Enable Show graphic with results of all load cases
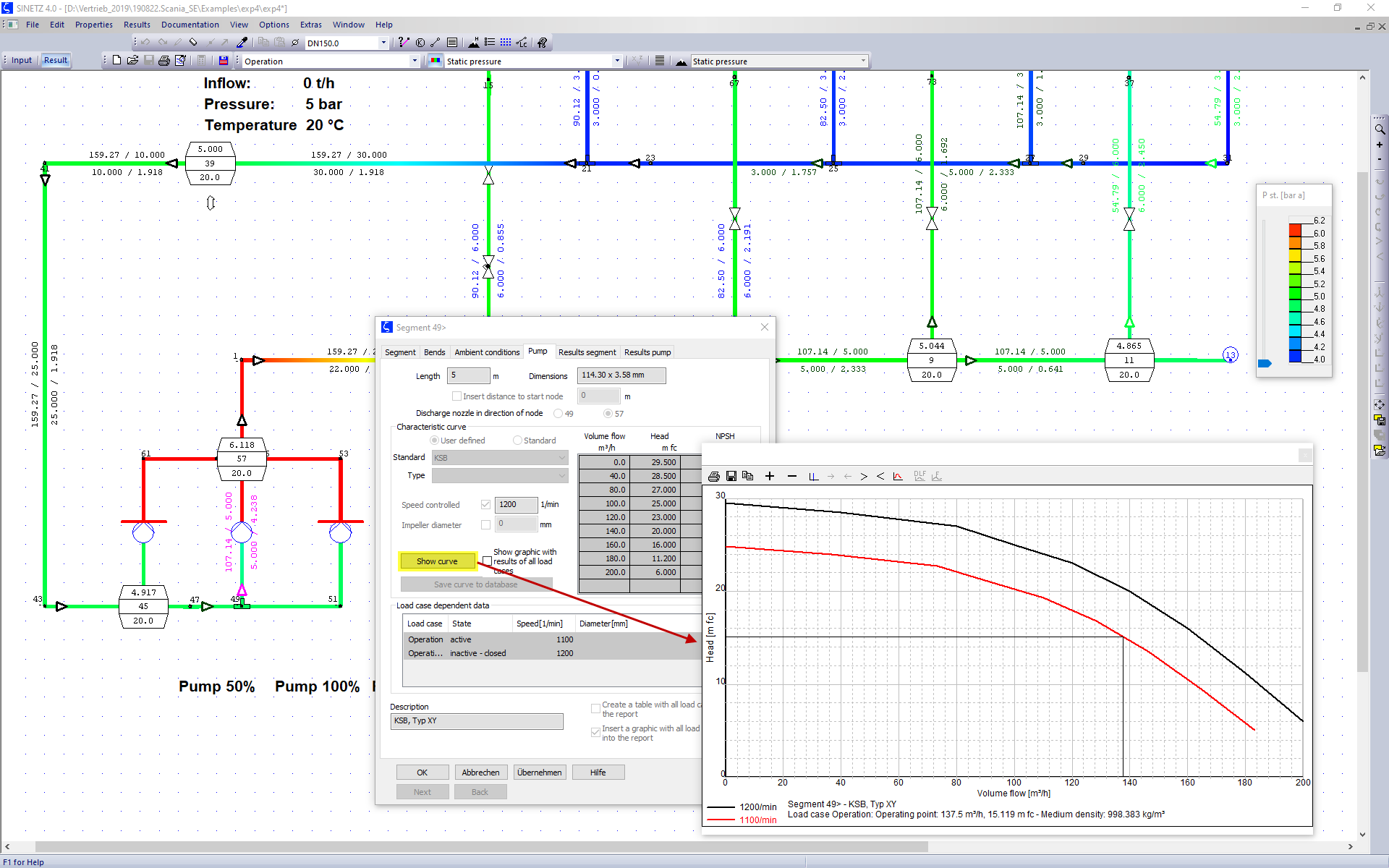1389x868 pixels. (488, 561)
